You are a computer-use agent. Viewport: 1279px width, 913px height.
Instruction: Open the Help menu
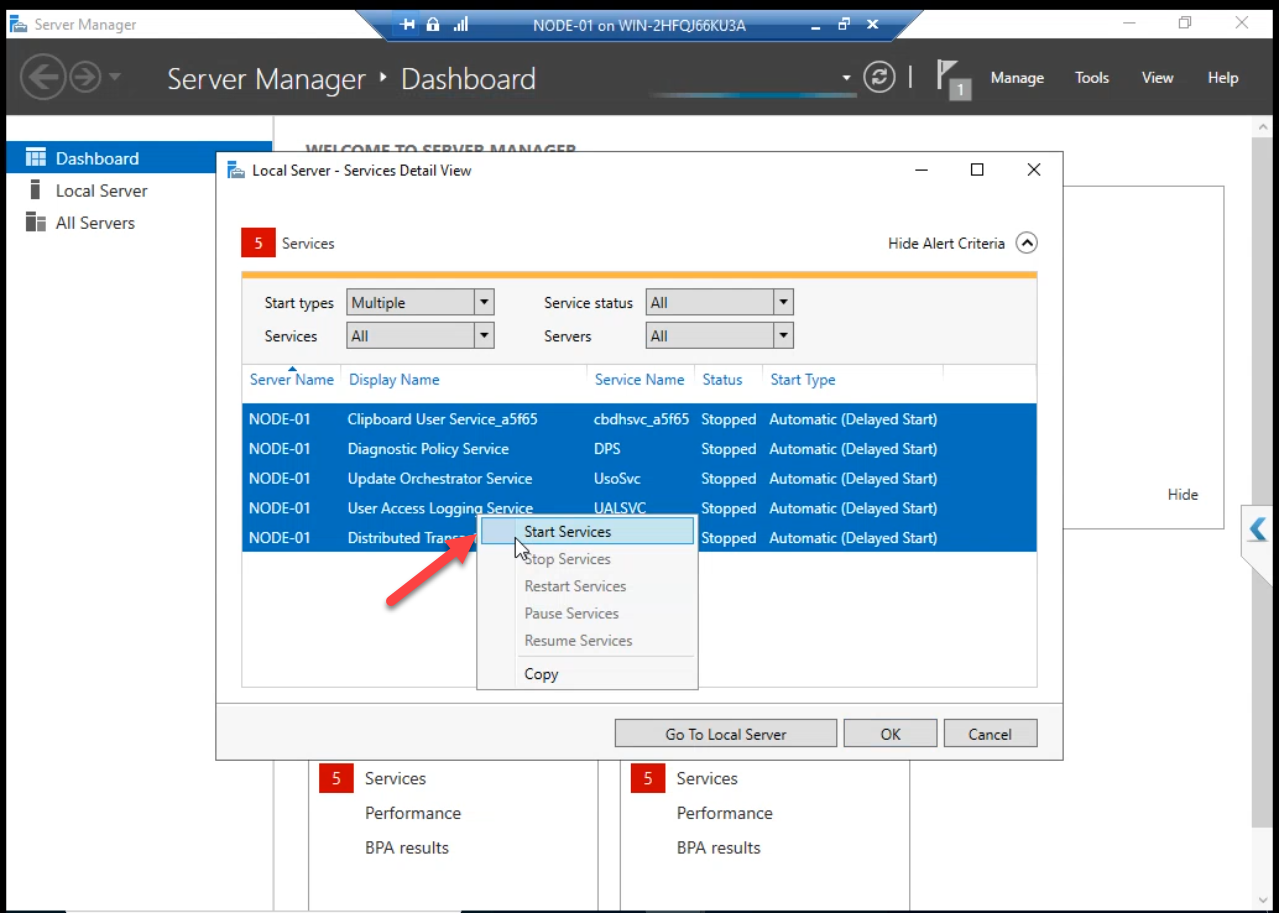1223,78
